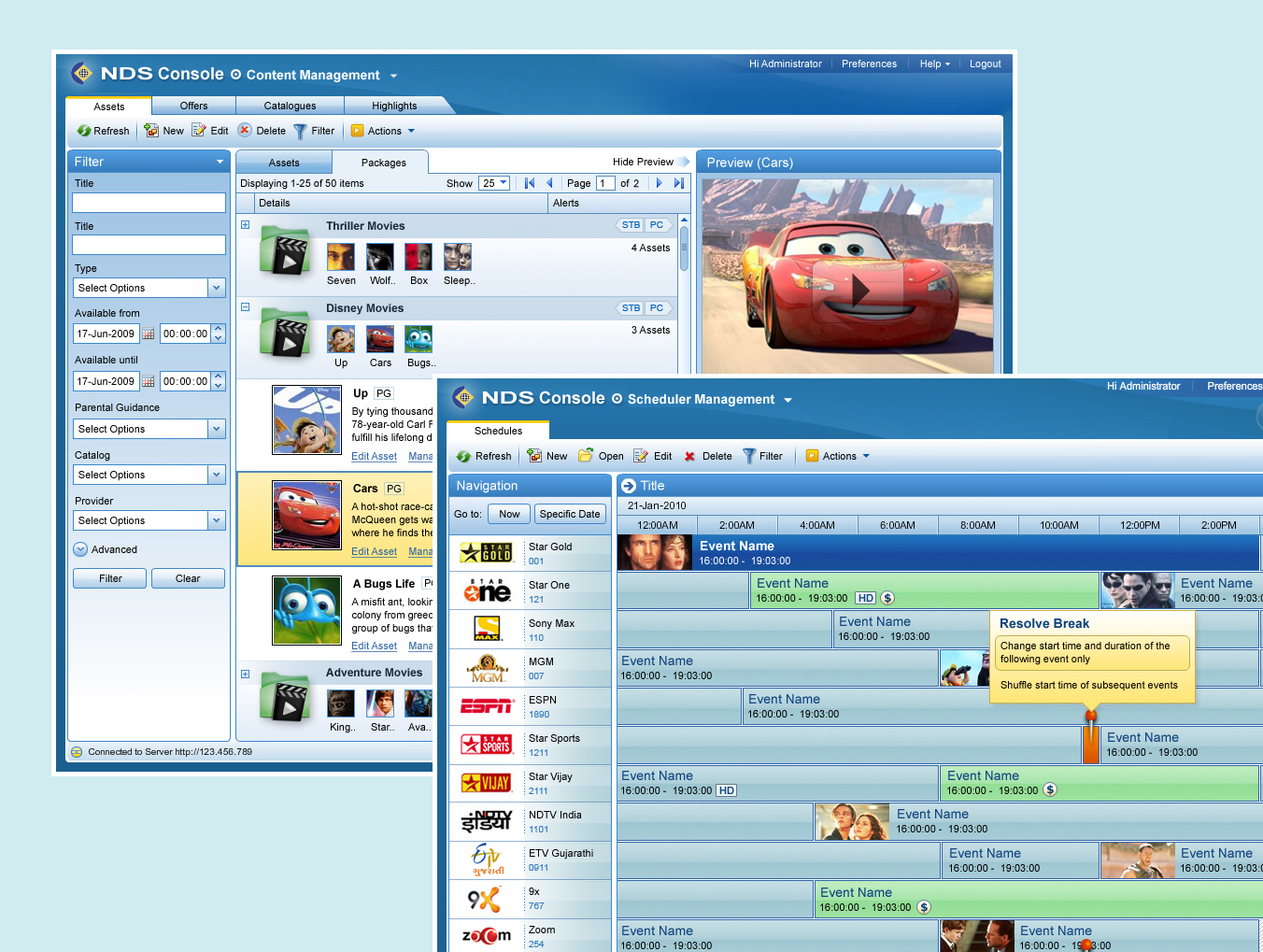
Task: Select the Schedules tab
Action: (x=498, y=431)
